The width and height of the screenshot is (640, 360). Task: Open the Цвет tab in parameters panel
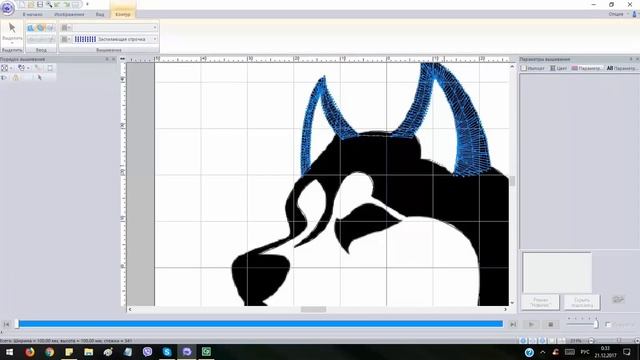click(x=558, y=68)
